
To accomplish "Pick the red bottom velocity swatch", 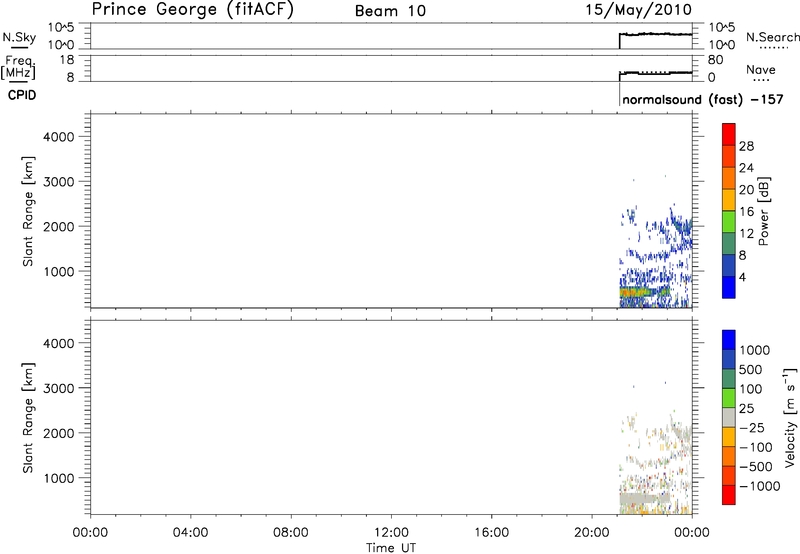I will click(729, 495).
